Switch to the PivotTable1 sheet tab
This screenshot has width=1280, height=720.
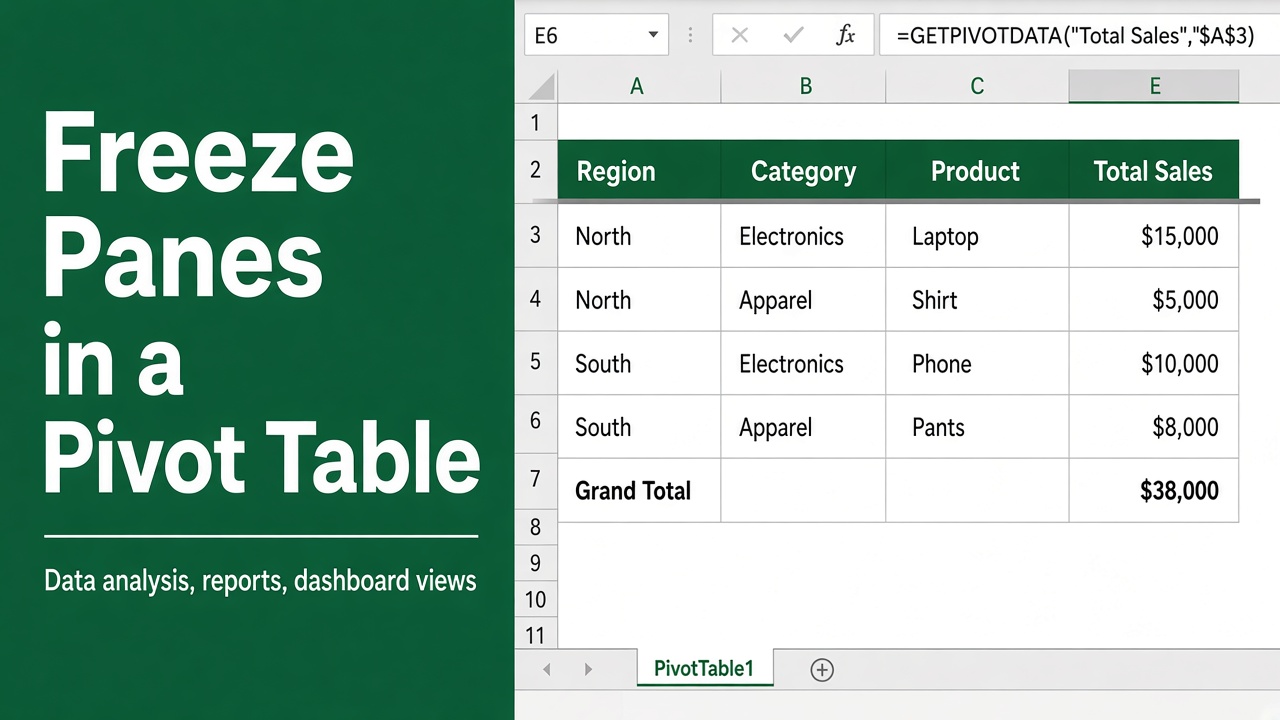[x=704, y=669]
